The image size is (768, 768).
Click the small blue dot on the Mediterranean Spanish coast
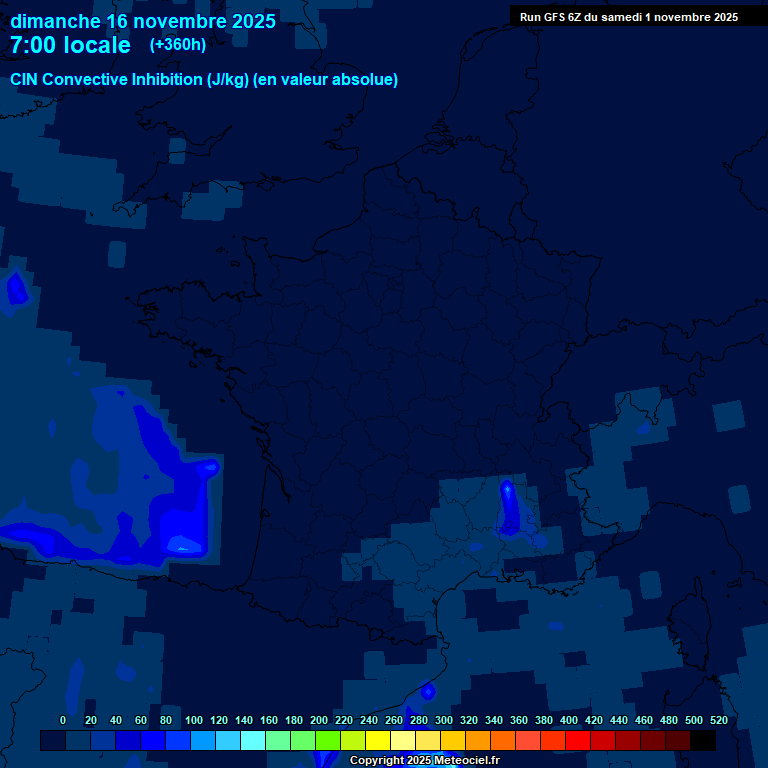pyautogui.click(x=428, y=691)
